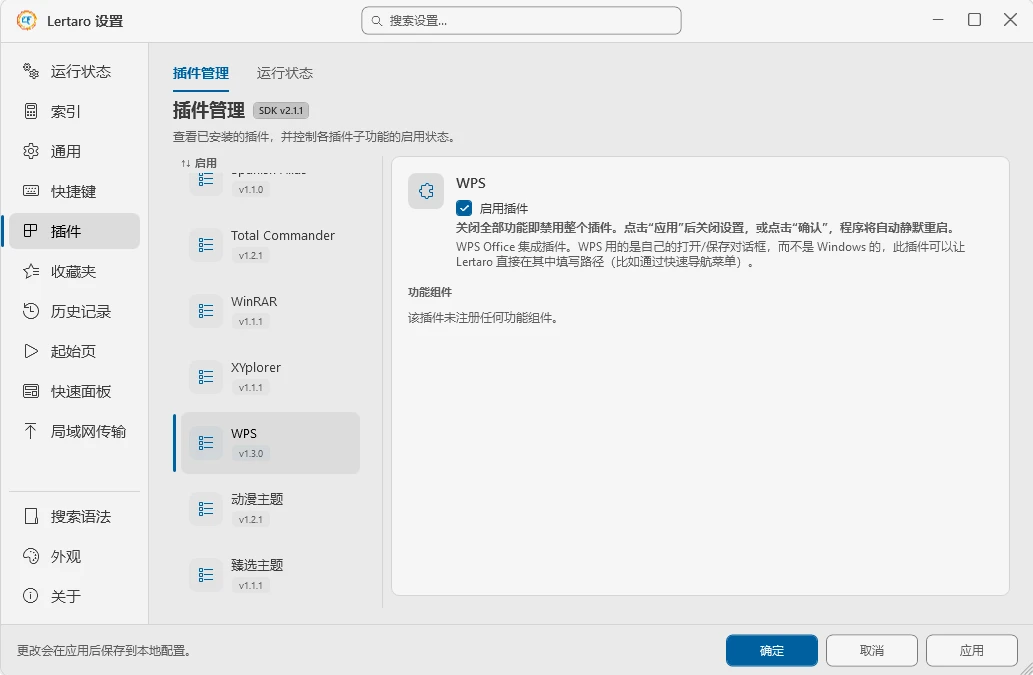Select the 臻选主题 plugin name
The height and width of the screenshot is (675, 1033).
click(x=257, y=565)
